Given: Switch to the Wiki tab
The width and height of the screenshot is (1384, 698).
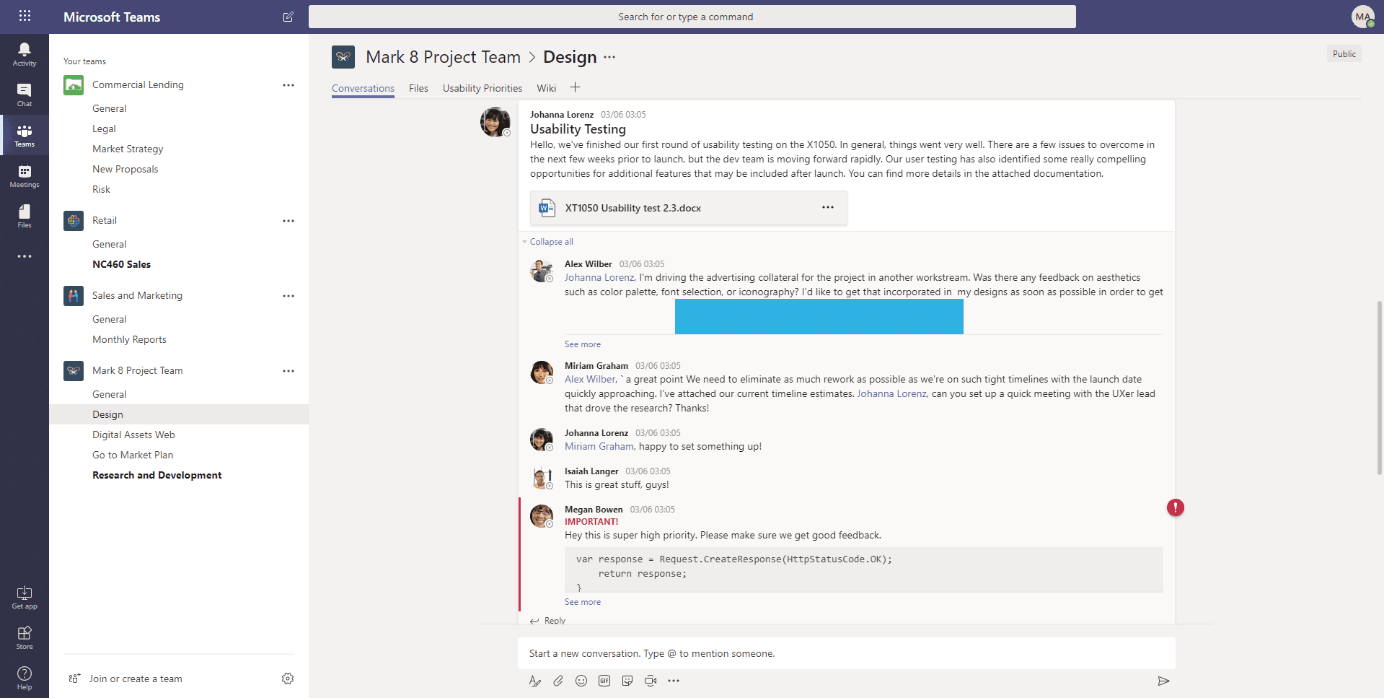Looking at the screenshot, I should point(546,88).
